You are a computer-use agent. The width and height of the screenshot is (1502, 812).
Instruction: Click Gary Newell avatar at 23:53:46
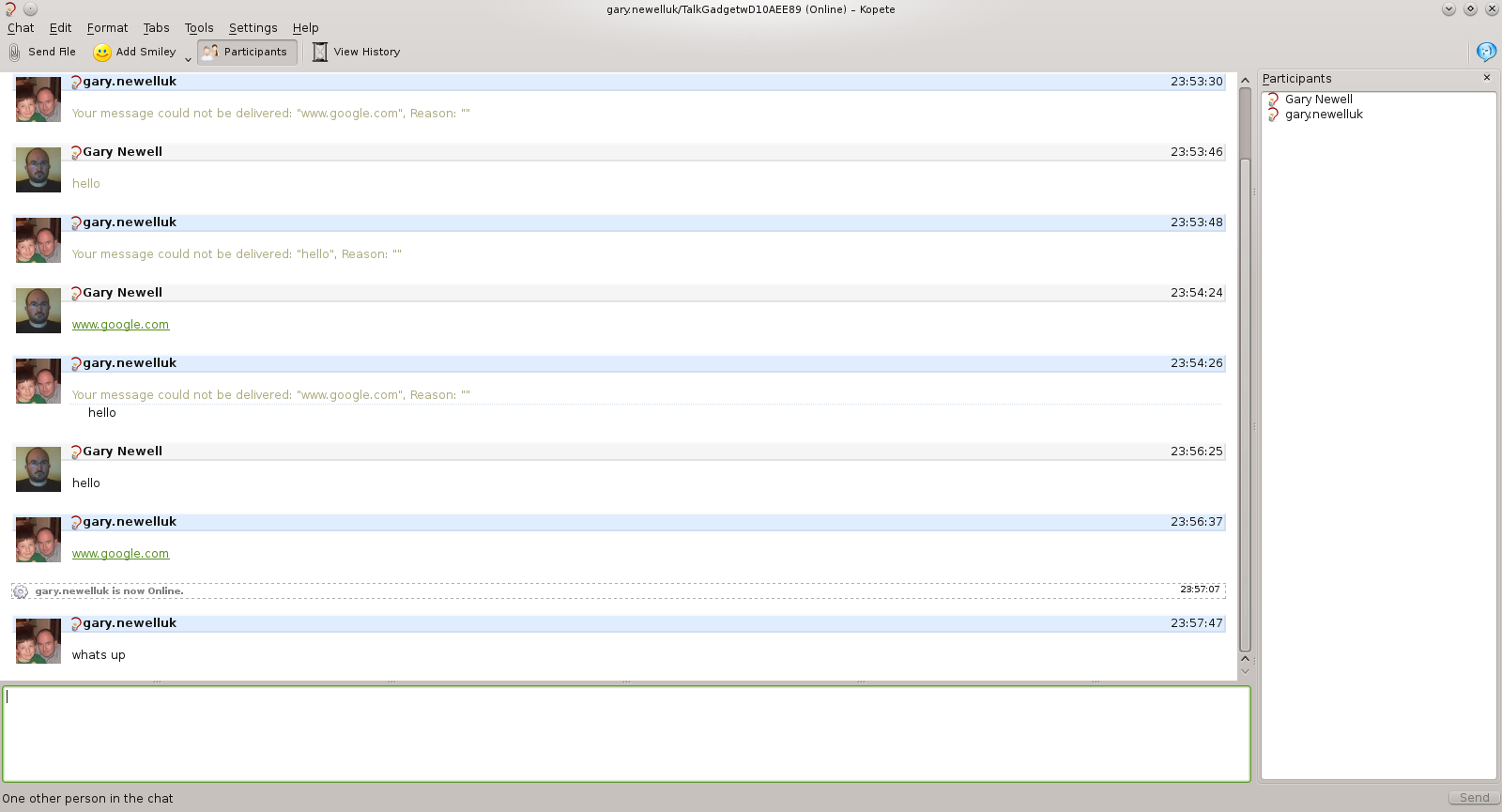[x=38, y=170]
